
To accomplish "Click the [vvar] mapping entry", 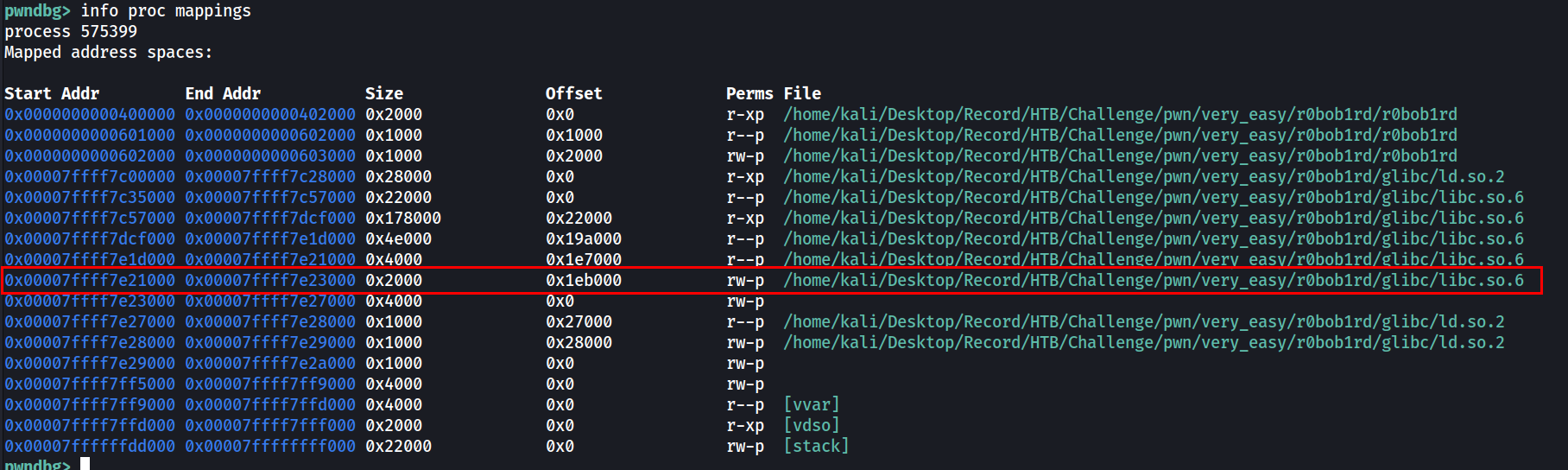I will point(812,405).
